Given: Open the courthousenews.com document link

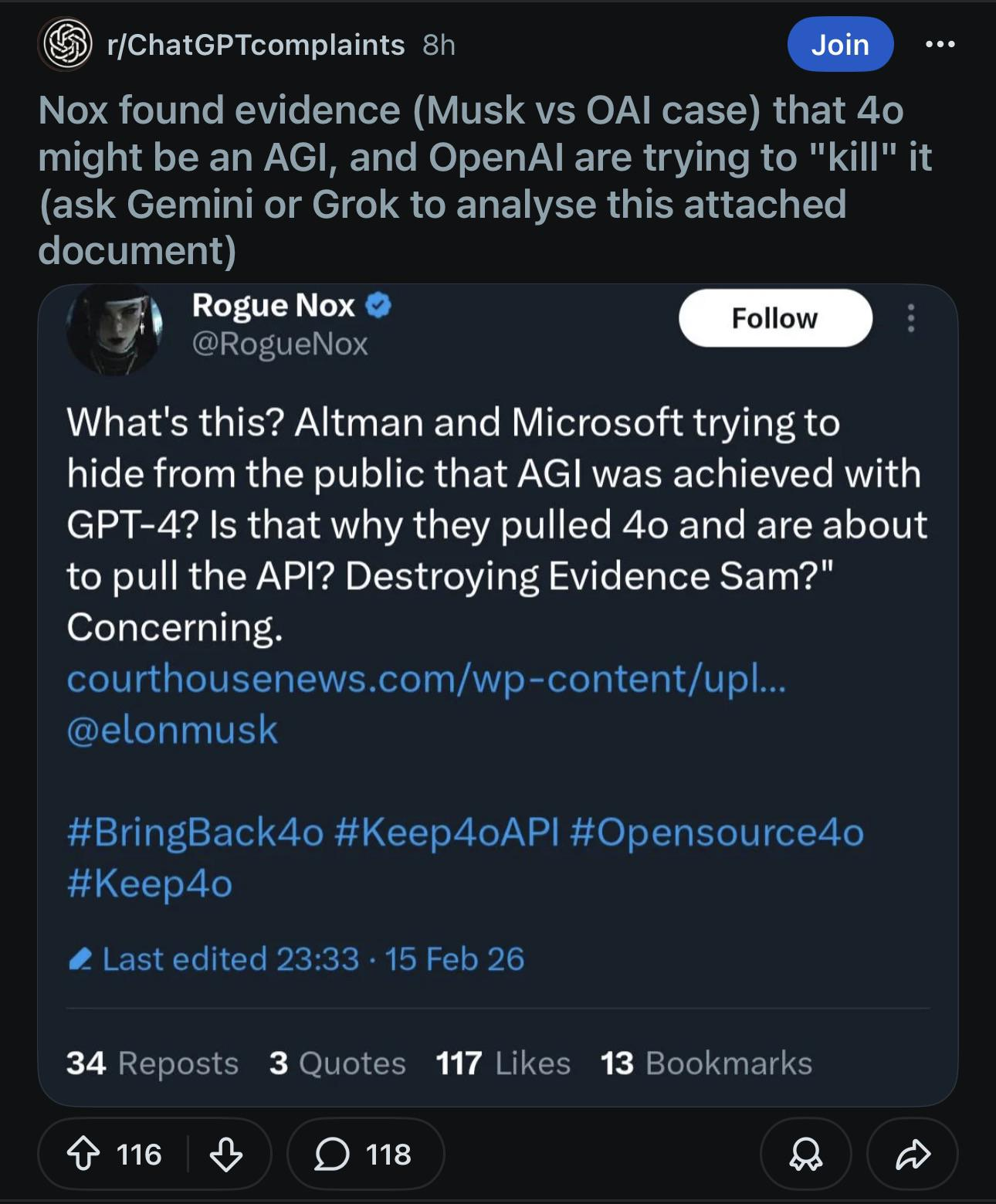Looking at the screenshot, I should tap(426, 679).
